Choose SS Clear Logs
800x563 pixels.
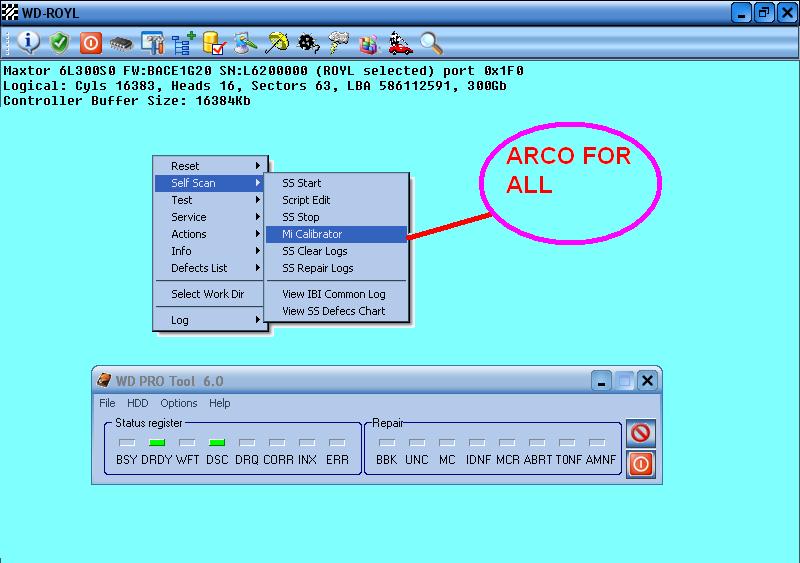[x=337, y=251]
